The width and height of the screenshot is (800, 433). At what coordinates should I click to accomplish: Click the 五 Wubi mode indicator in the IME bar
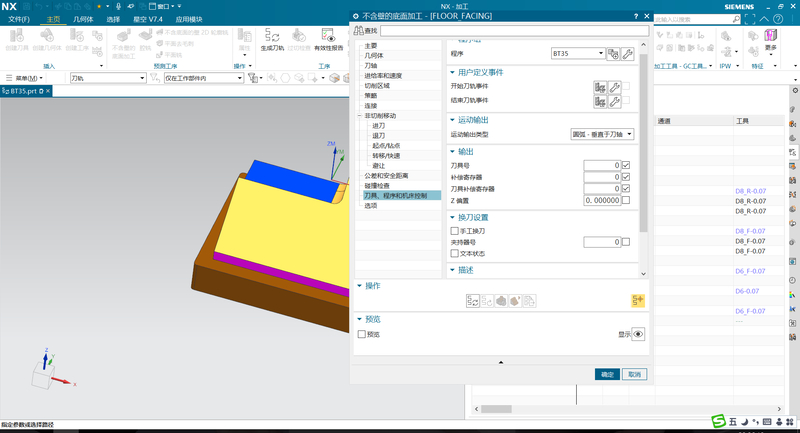pos(733,422)
